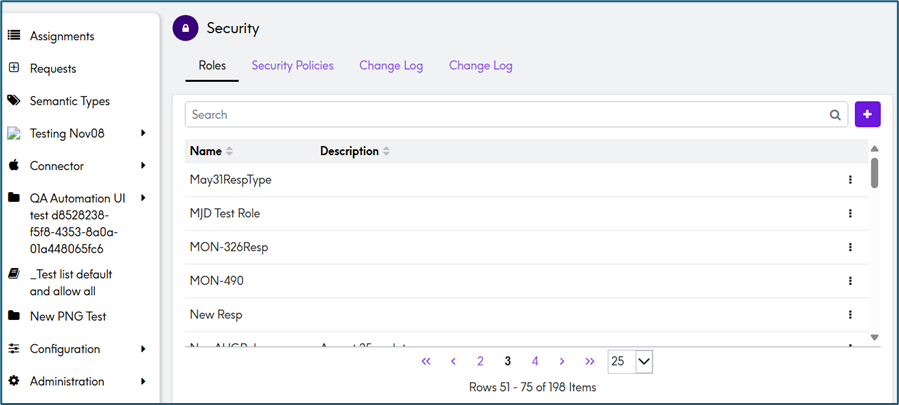Expand the Configuration submenu arrow
The height and width of the screenshot is (405, 899).
[143, 349]
